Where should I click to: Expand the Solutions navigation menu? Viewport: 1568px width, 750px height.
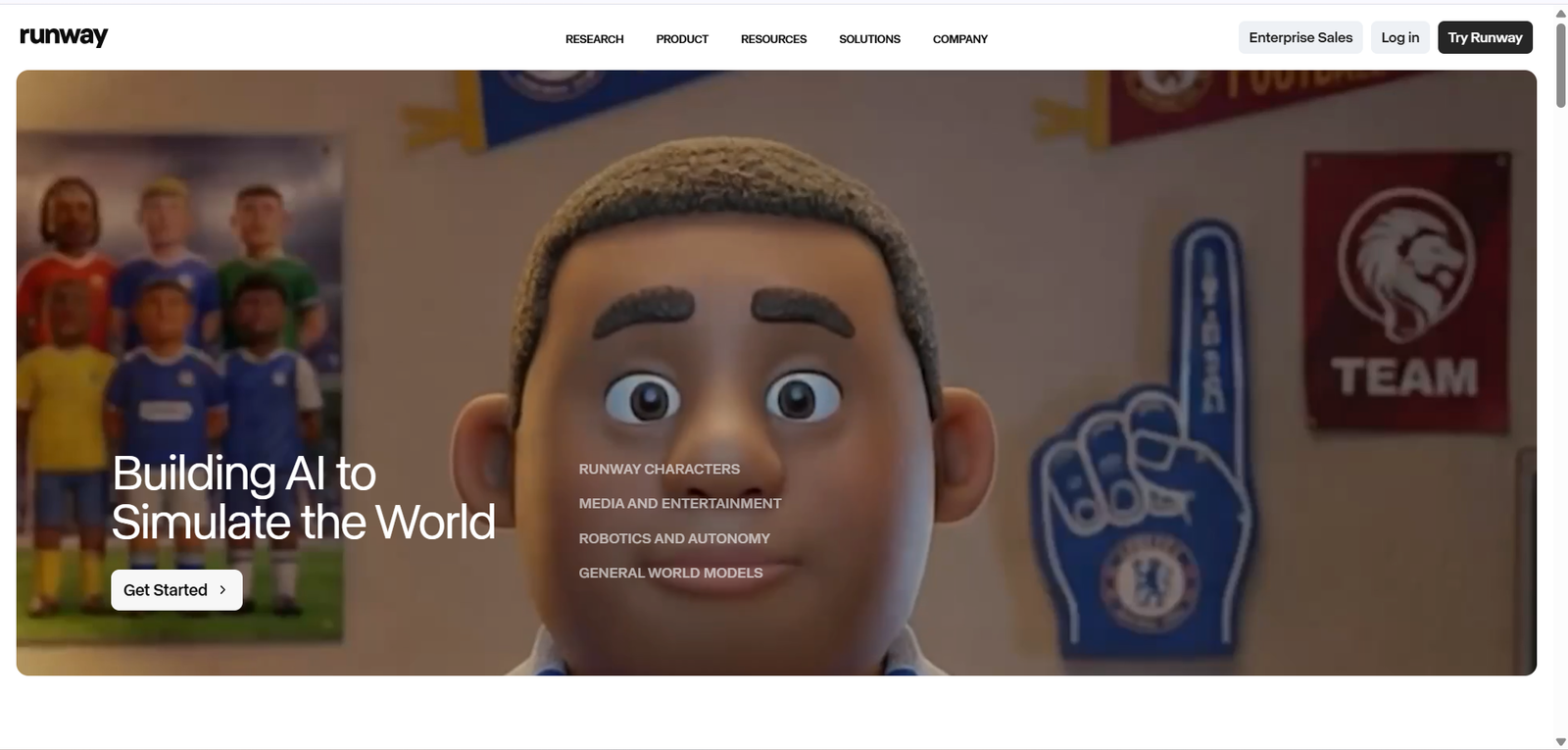click(x=869, y=39)
